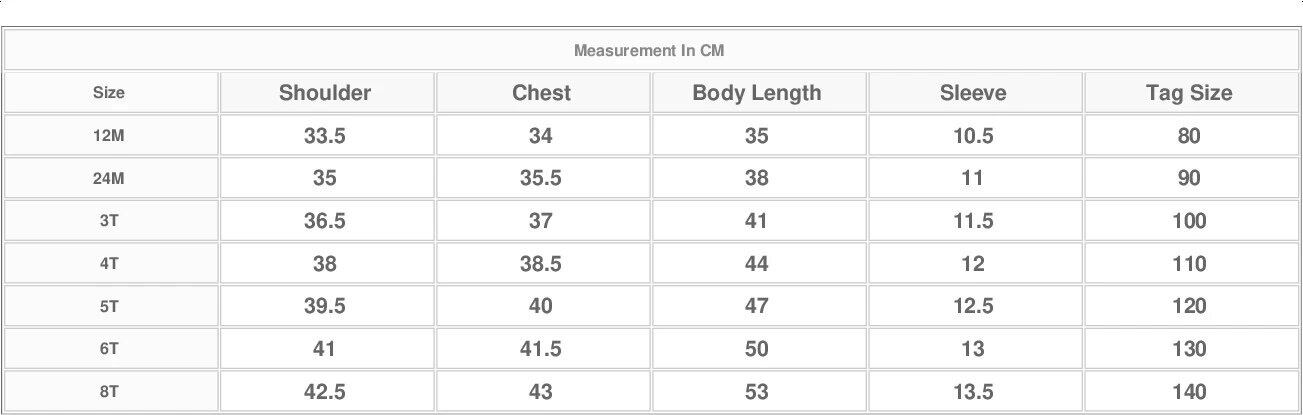Click the 53 body length cell
1303x415 pixels.
pos(757,392)
